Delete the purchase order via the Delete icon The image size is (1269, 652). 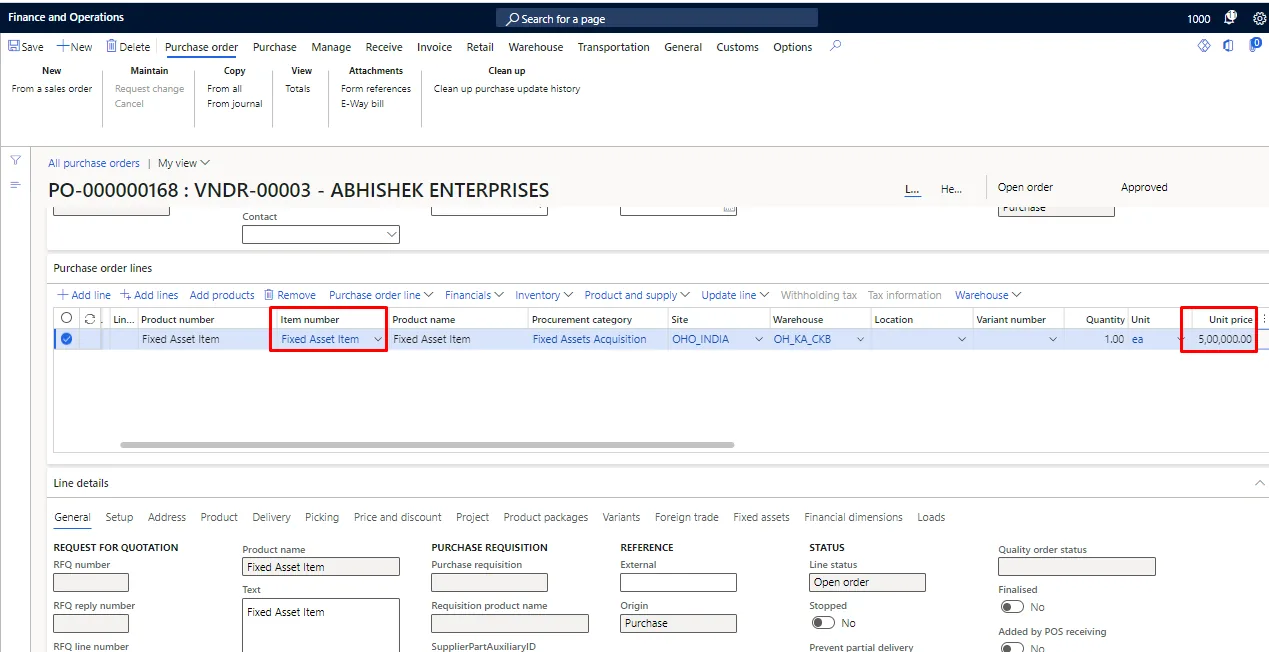click(128, 47)
